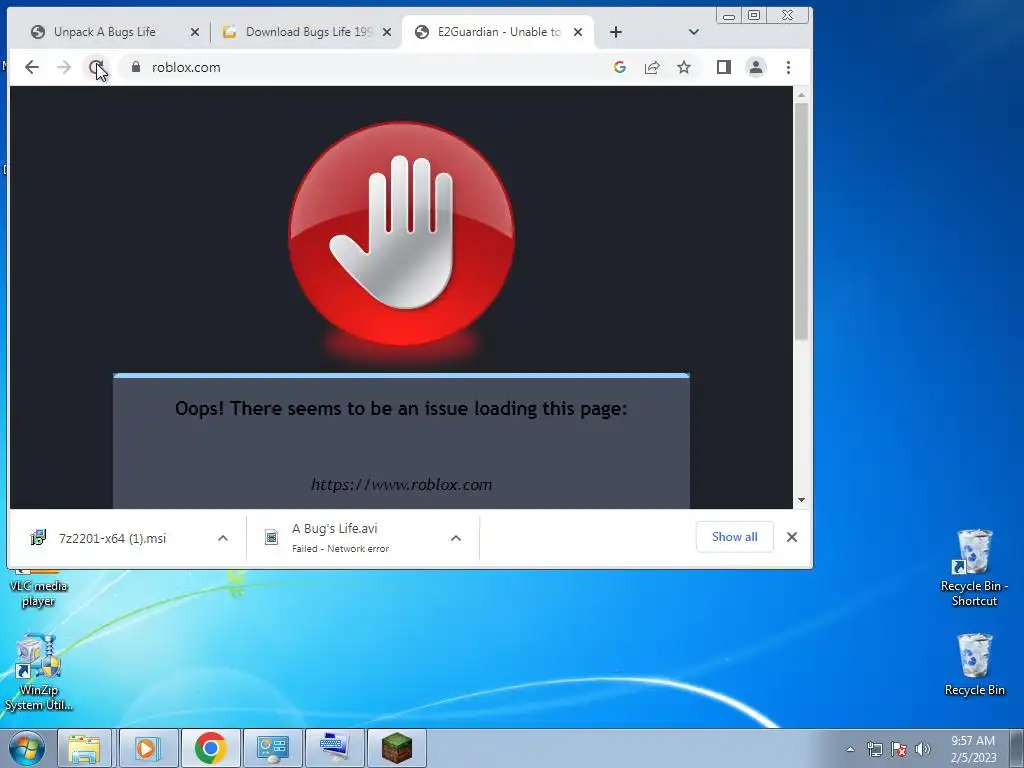The image size is (1024, 768).
Task: Click the Chrome taskbar icon
Action: [x=210, y=748]
